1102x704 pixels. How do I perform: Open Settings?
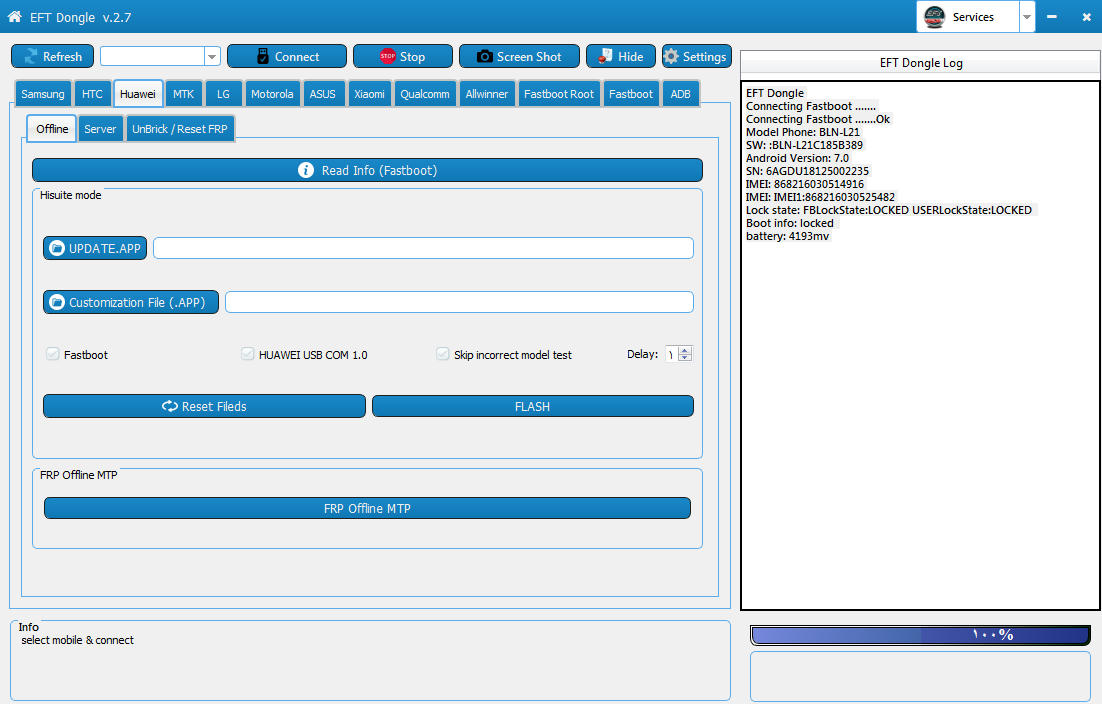tap(696, 56)
